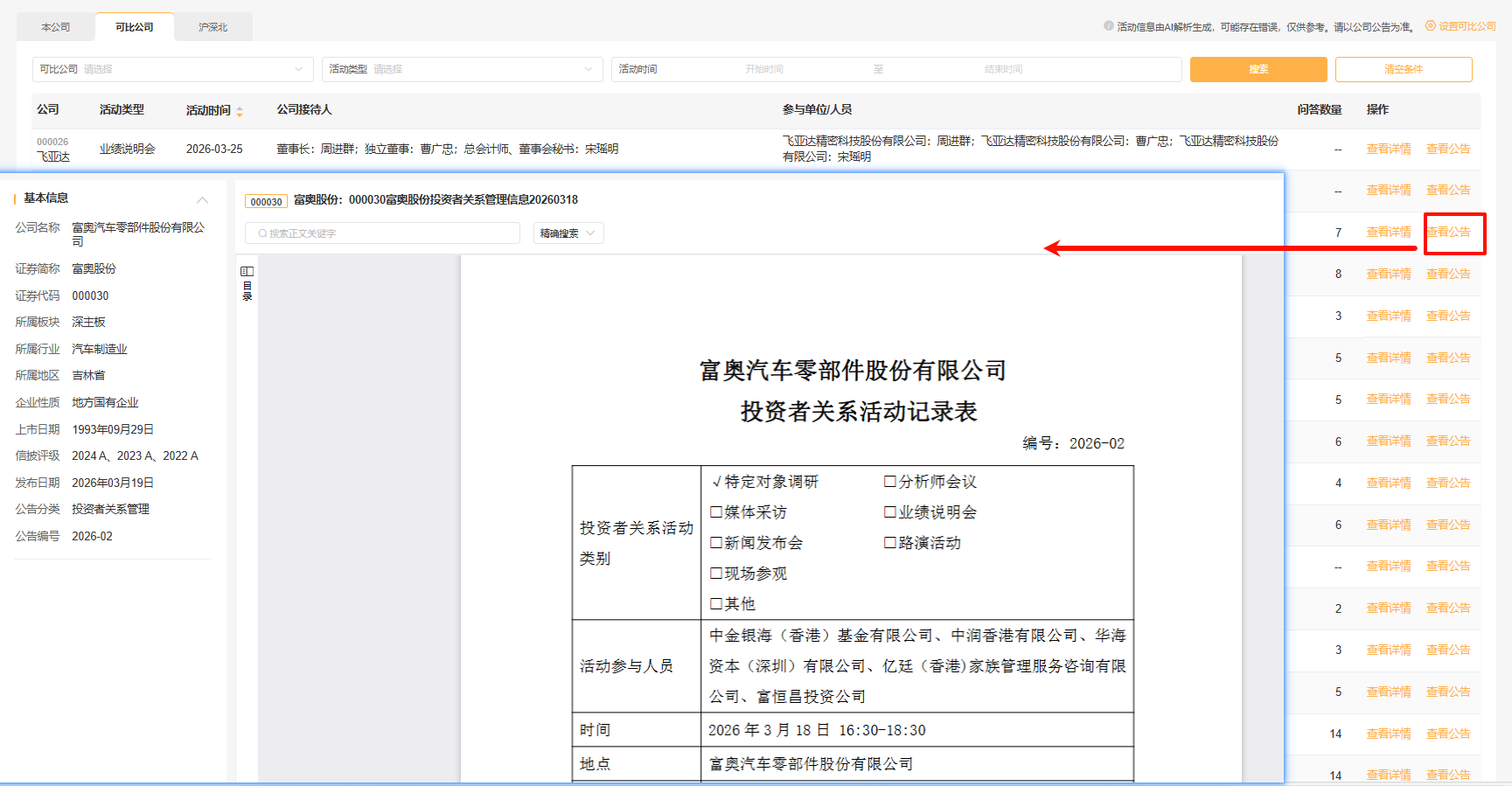Click the 000030 stock code tag

point(266,201)
